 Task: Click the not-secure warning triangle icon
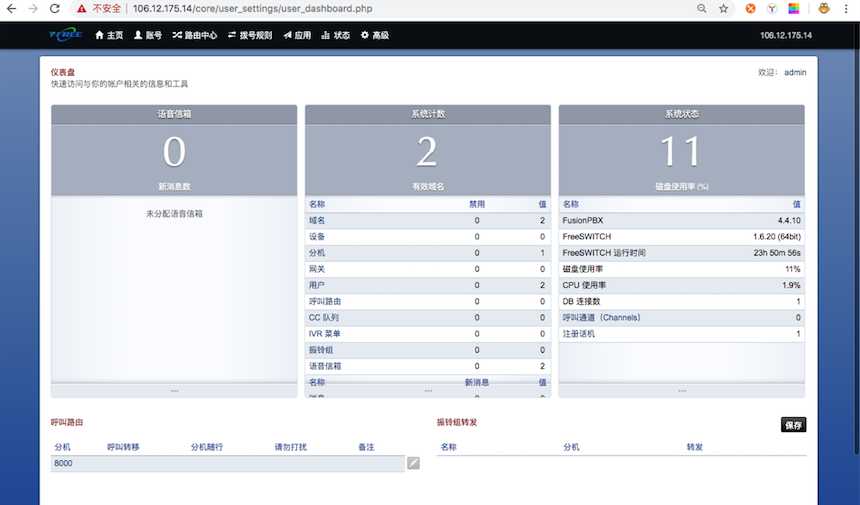81,9
